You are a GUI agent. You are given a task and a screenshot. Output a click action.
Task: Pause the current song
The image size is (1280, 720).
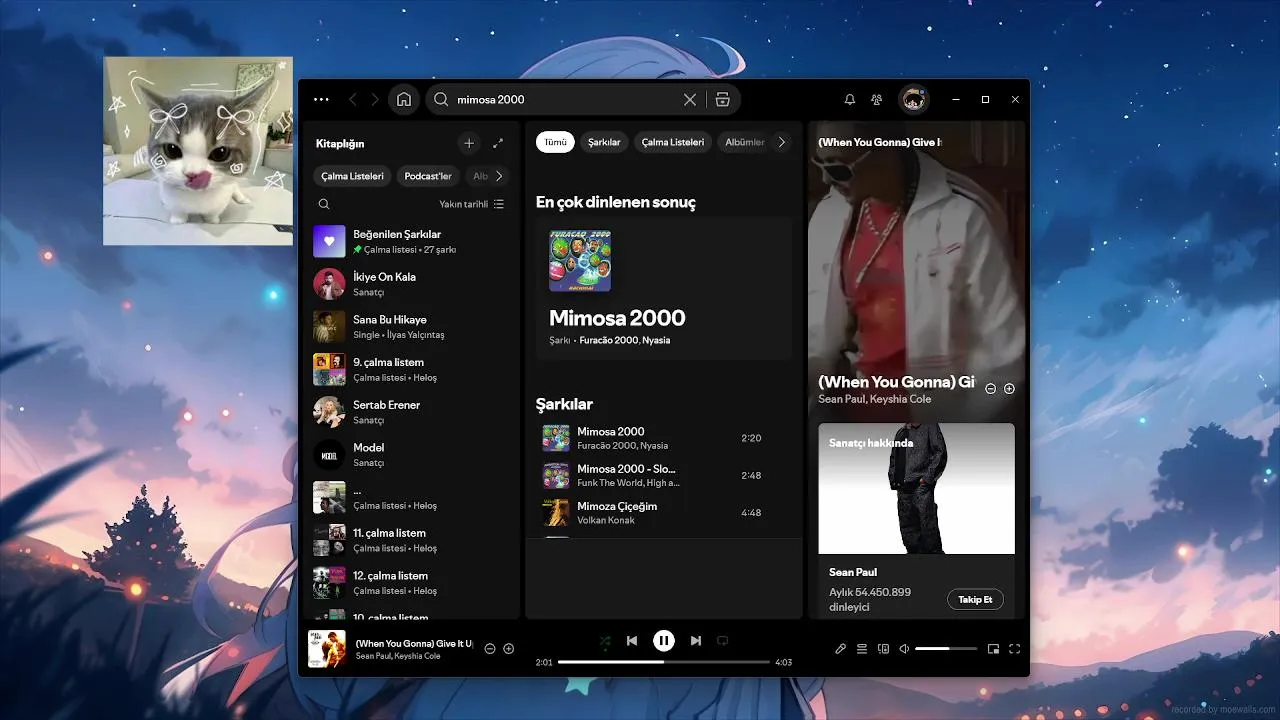[664, 641]
